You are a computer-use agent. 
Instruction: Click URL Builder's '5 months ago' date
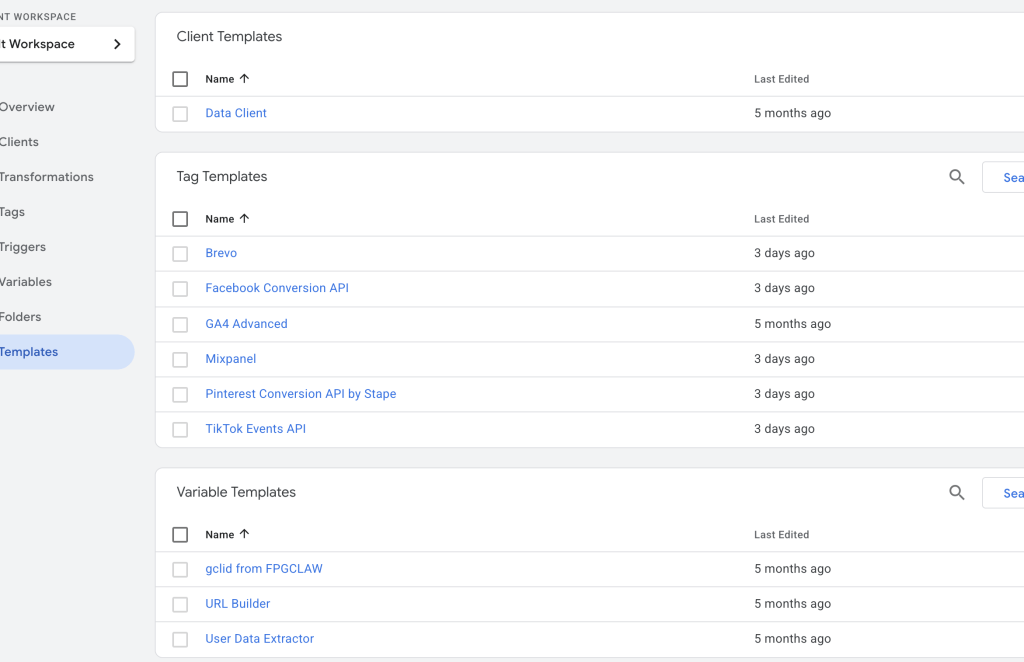(792, 604)
